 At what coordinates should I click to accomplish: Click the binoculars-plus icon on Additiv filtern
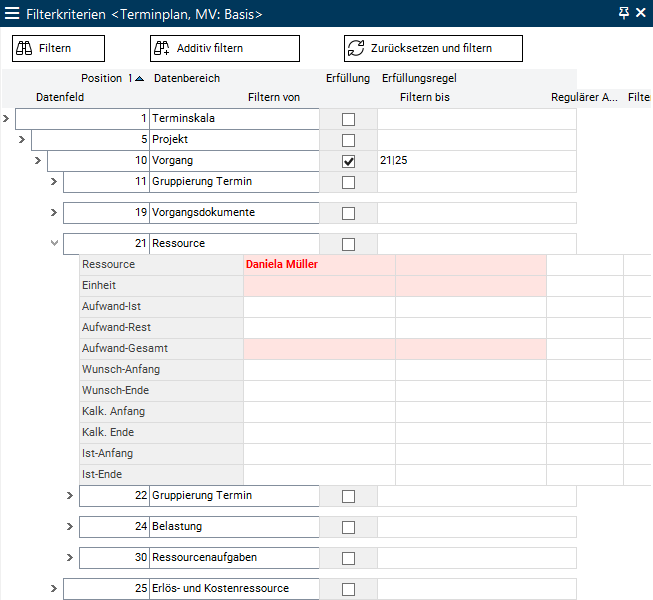tap(162, 48)
